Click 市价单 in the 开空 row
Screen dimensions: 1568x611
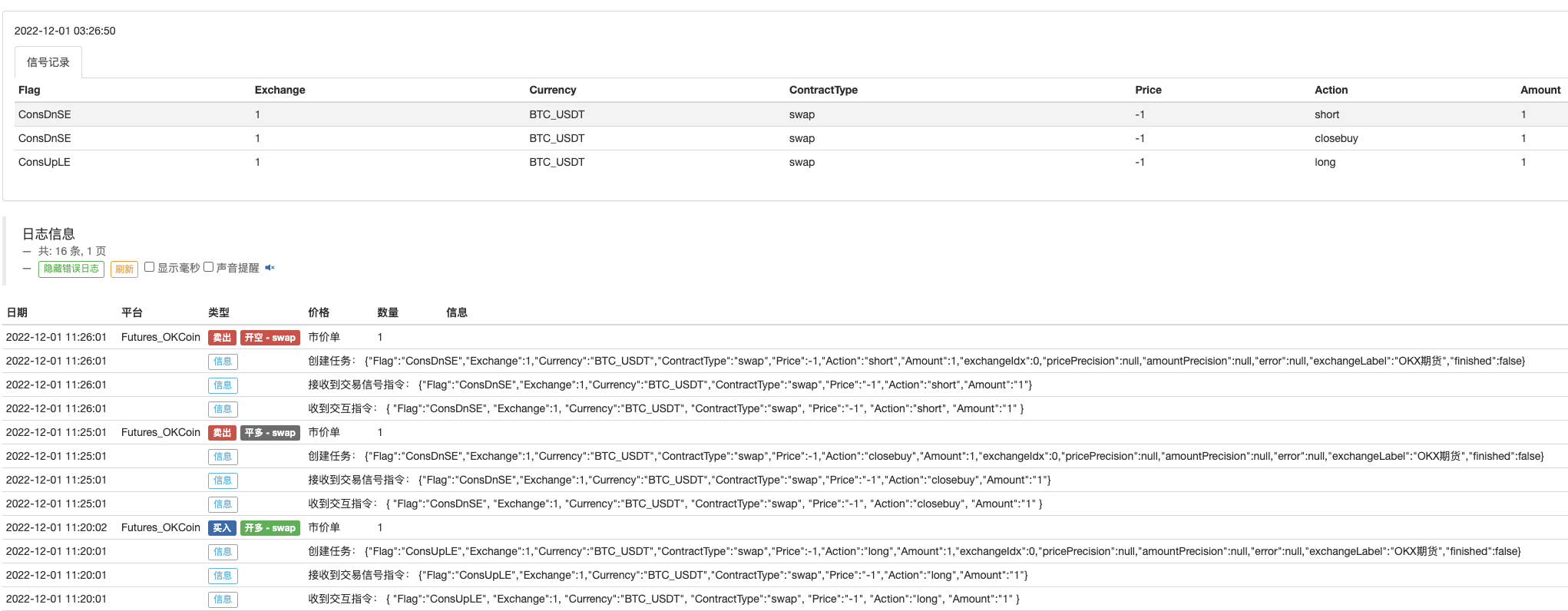coord(324,337)
